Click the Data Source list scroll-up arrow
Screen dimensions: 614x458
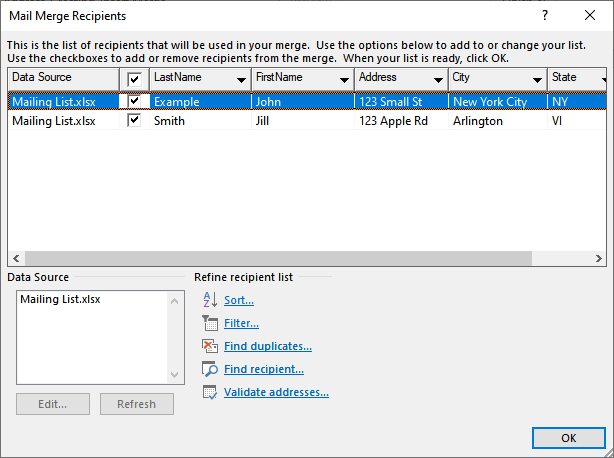(175, 301)
